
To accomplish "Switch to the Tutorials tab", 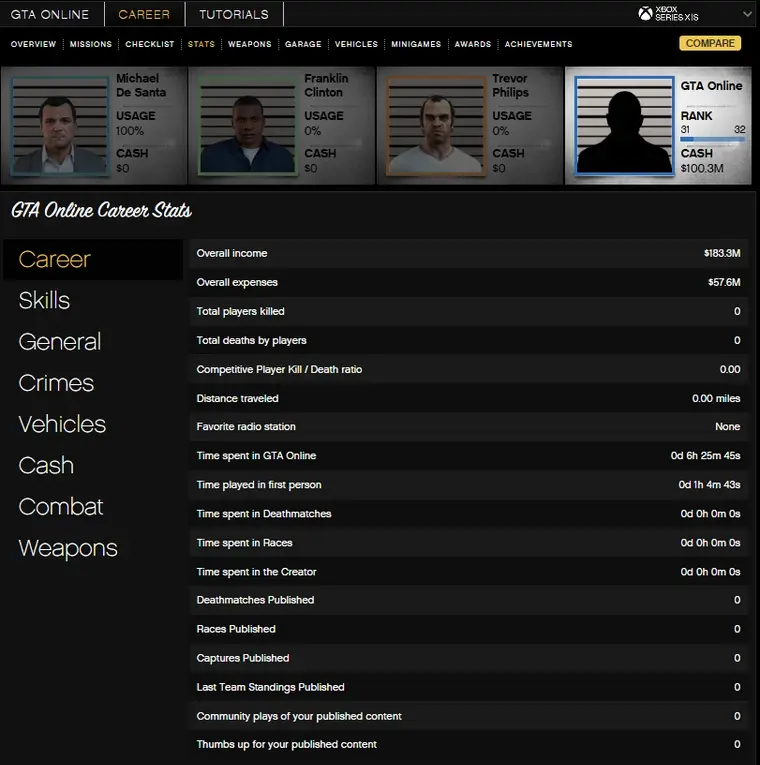I will [x=234, y=15].
